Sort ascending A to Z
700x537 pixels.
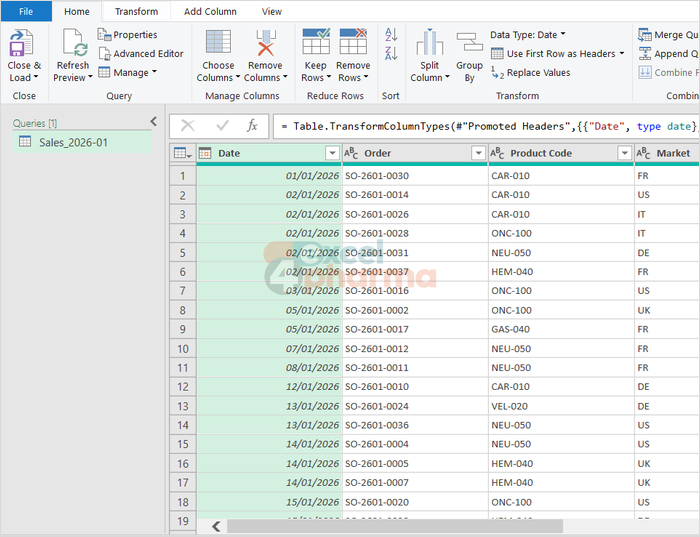pos(391,34)
